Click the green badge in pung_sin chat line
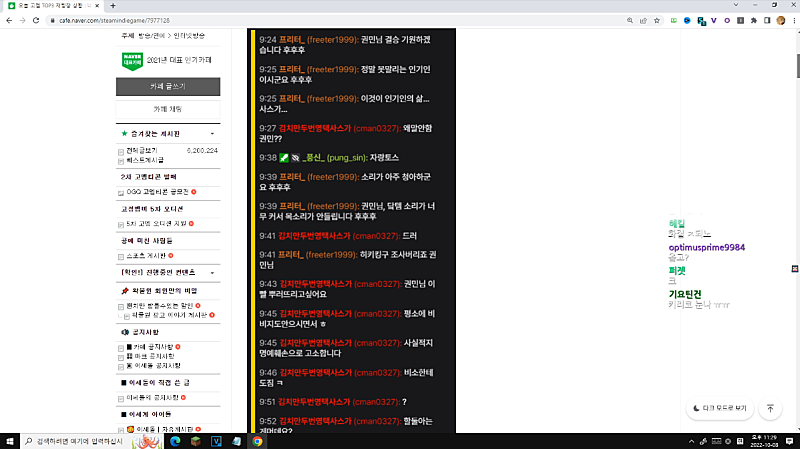Viewport: 800px width, 449px height. pos(284,158)
